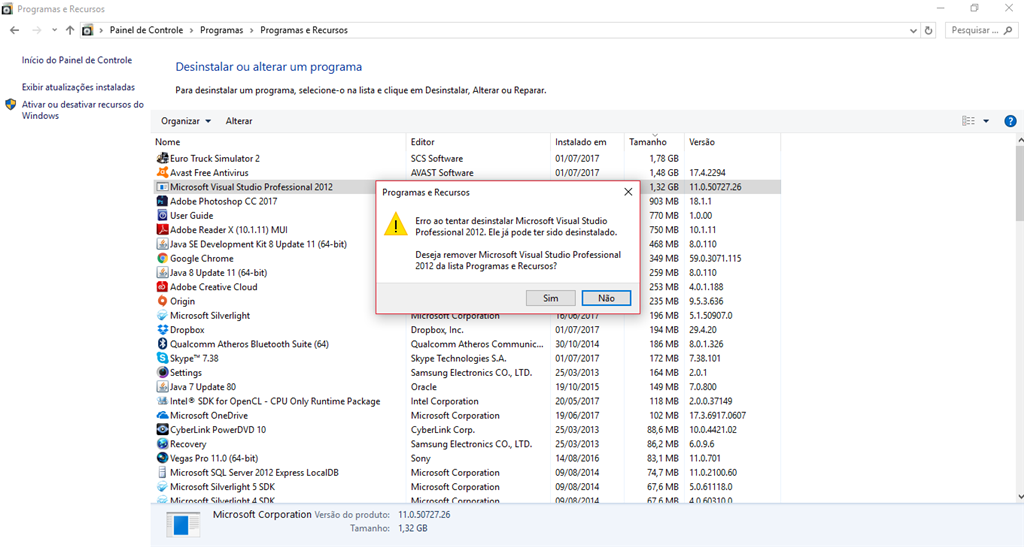The height and width of the screenshot is (547, 1024).
Task: Click the scrollbar down arrow
Action: click(1020, 497)
